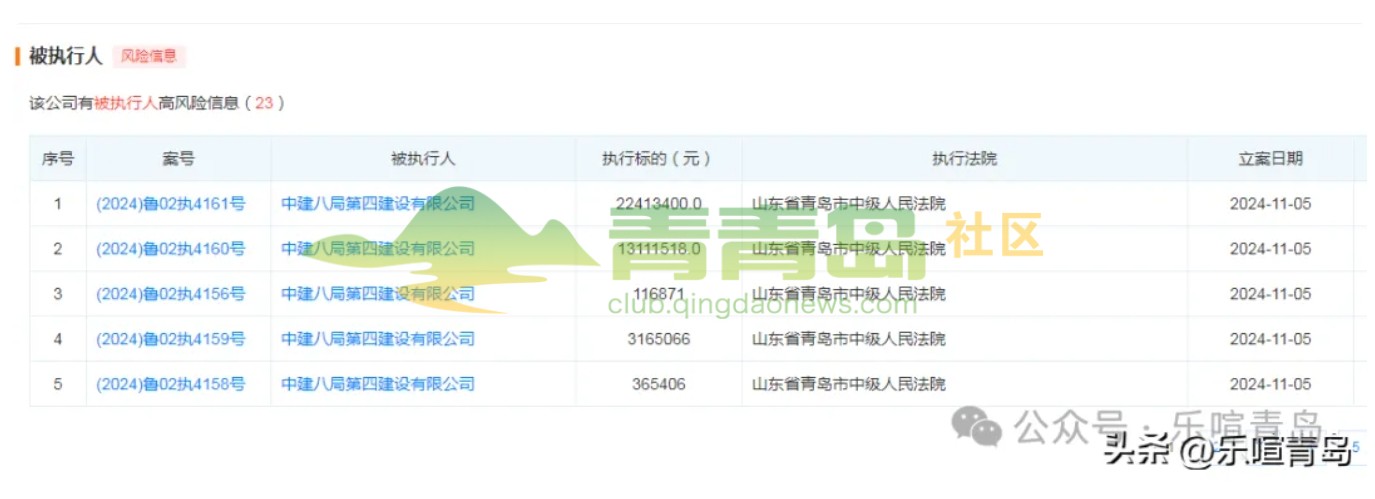Screen dimensions: 1375x499
Task: Click the 被执行人 column header
Action: tap(423, 159)
